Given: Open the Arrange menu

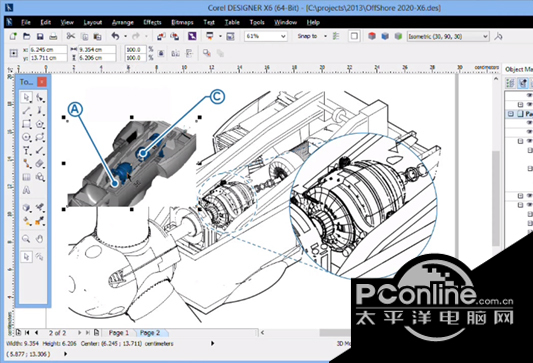Looking at the screenshot, I should coord(123,22).
